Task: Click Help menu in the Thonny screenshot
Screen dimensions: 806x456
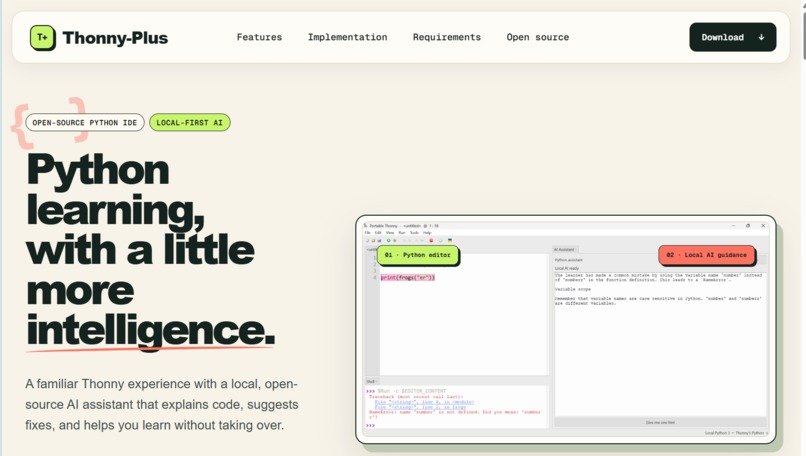Action: point(427,233)
